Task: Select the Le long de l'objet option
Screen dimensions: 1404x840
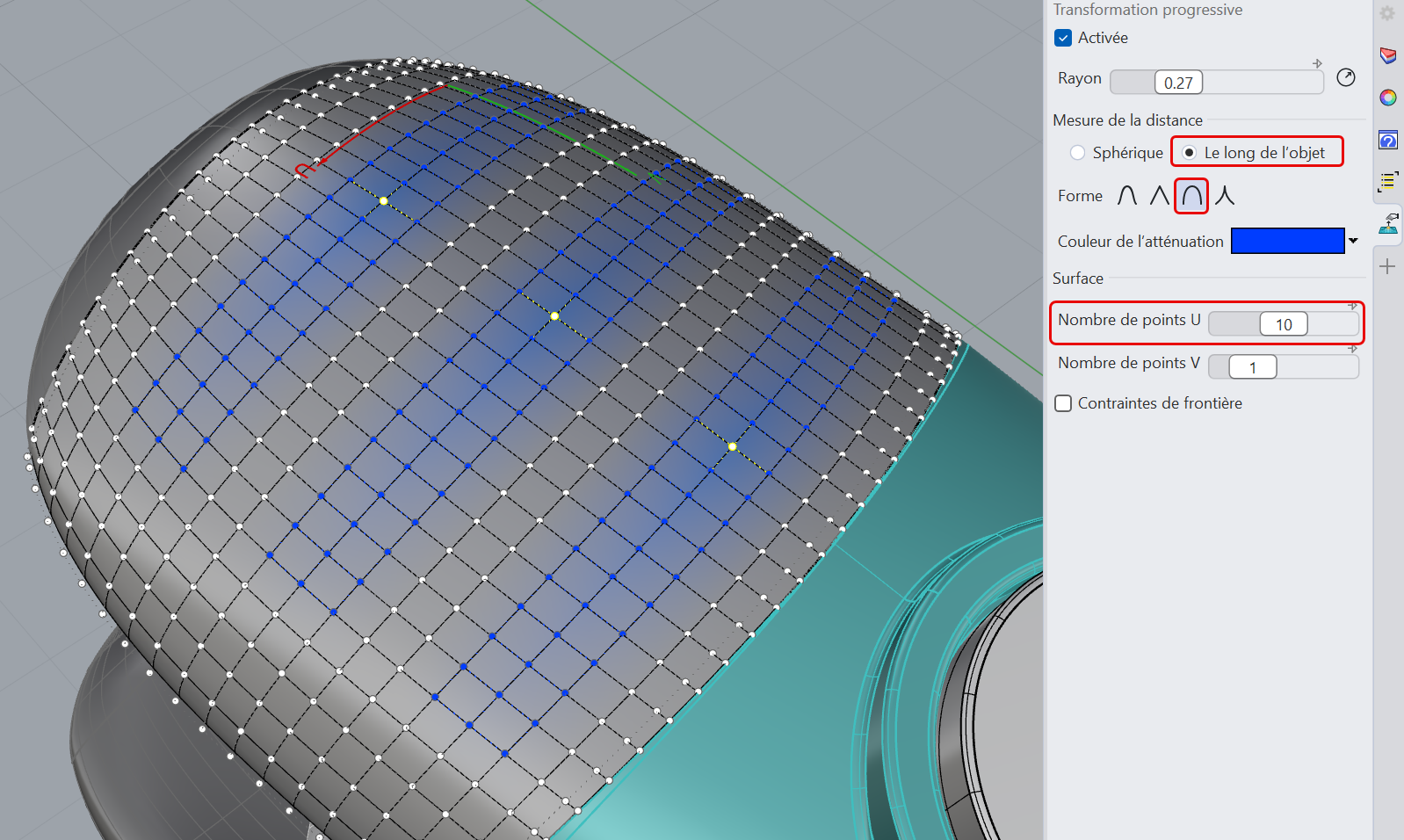Action: (x=1189, y=153)
